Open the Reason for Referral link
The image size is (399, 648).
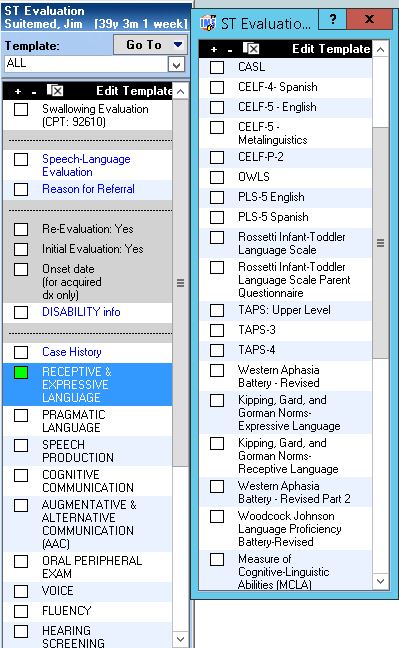click(x=88, y=189)
